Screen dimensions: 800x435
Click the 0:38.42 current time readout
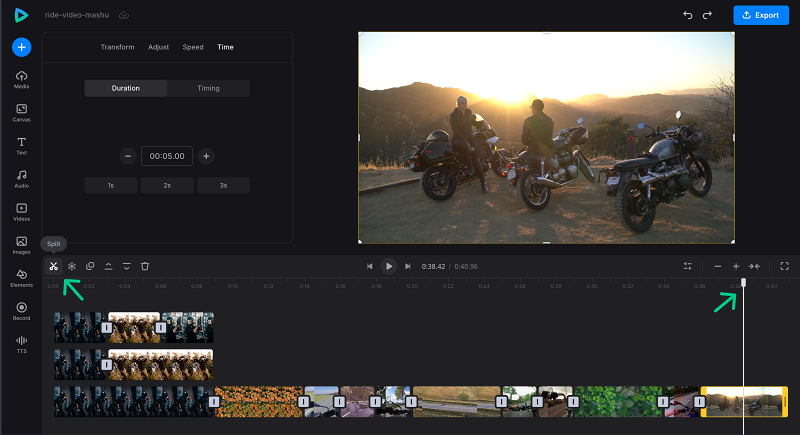tap(433, 266)
